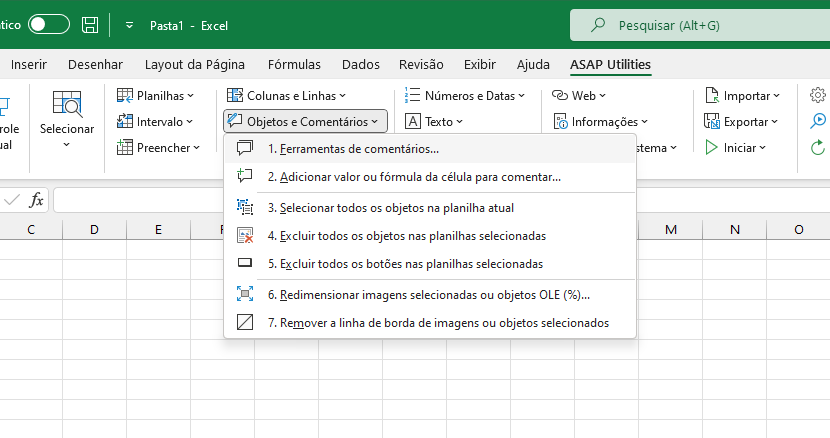
Task: Choose Remover a linha de borda item
Action: pos(430,323)
